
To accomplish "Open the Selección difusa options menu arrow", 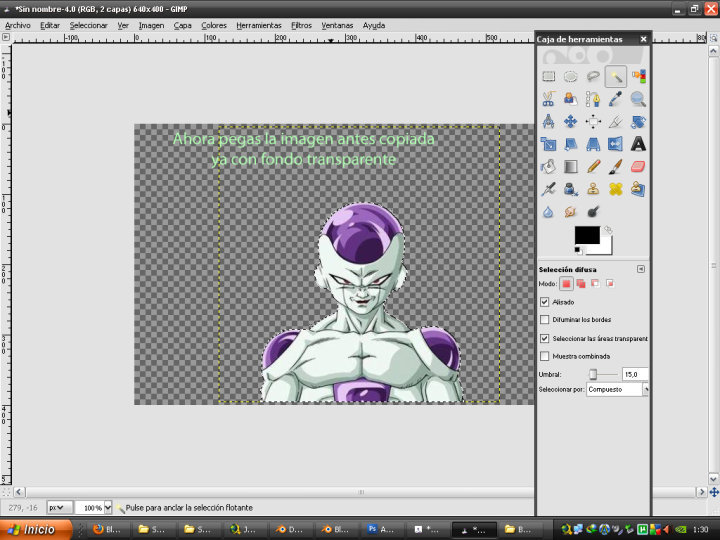I will coord(641,269).
